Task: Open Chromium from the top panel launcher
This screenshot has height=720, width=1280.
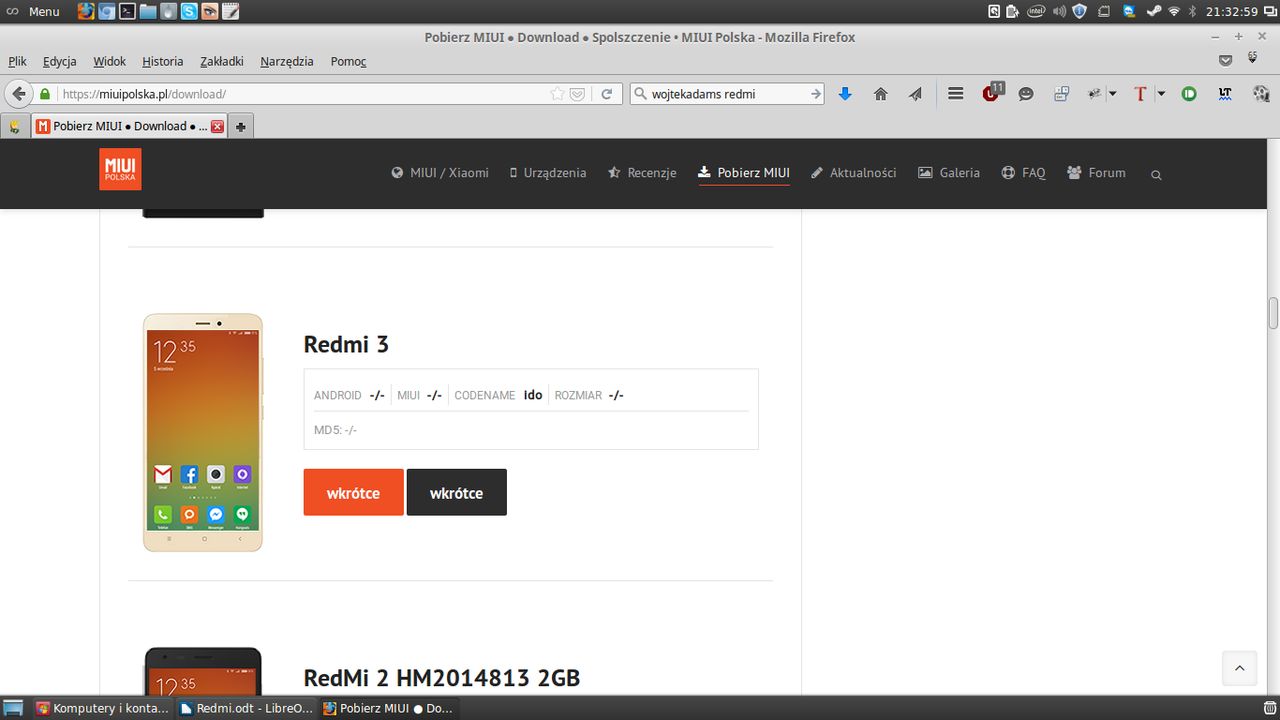Action: tap(107, 11)
